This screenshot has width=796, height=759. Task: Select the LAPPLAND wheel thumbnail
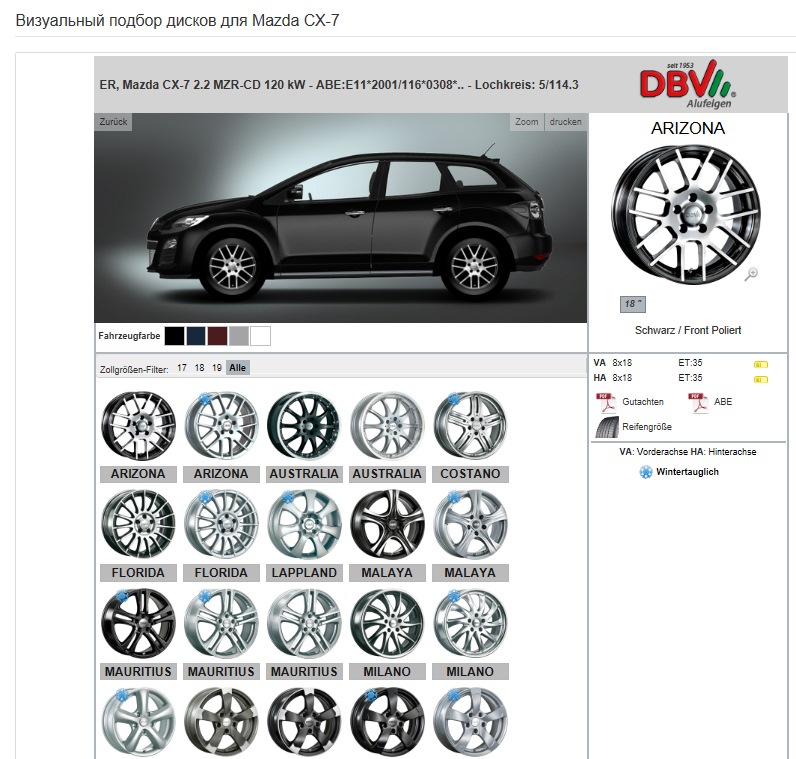[304, 524]
